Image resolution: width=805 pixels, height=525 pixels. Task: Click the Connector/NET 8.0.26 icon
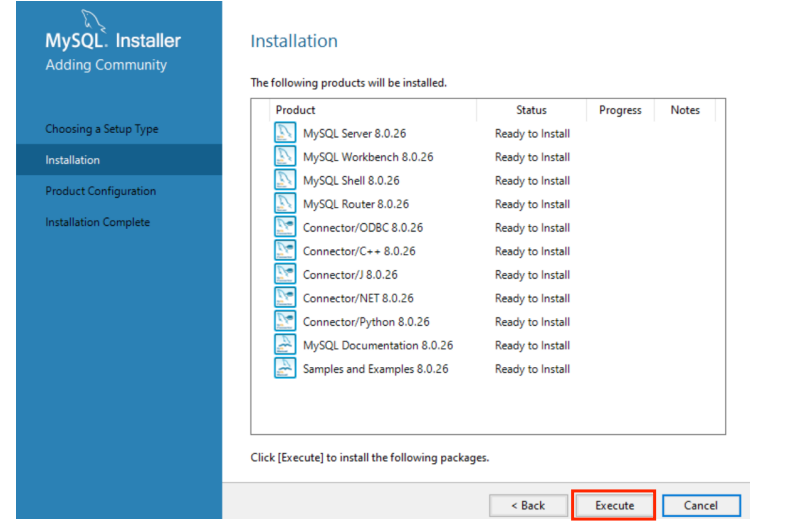click(x=285, y=298)
